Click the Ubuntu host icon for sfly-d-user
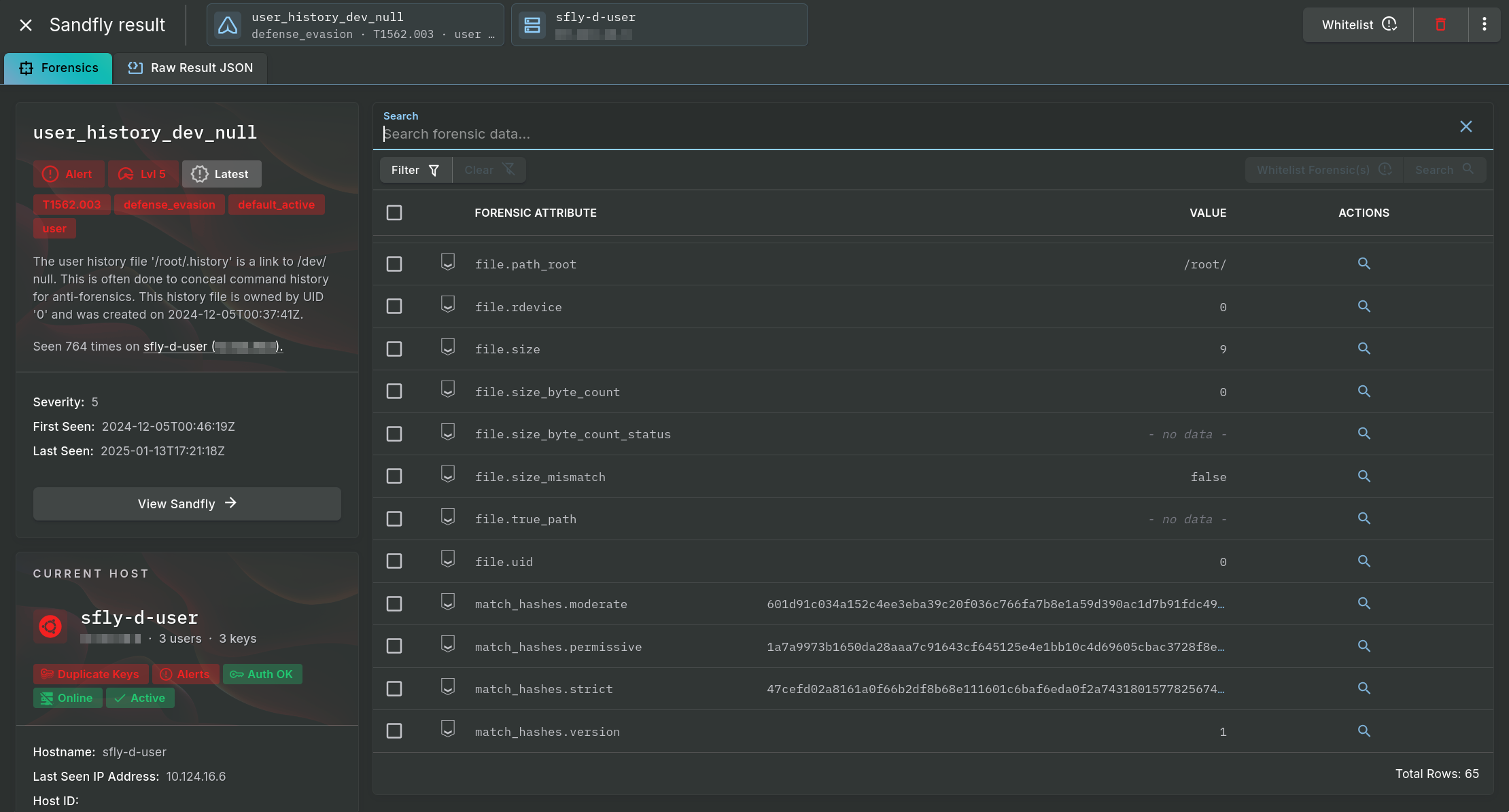Screen dimensions: 1509x812 point(50,626)
